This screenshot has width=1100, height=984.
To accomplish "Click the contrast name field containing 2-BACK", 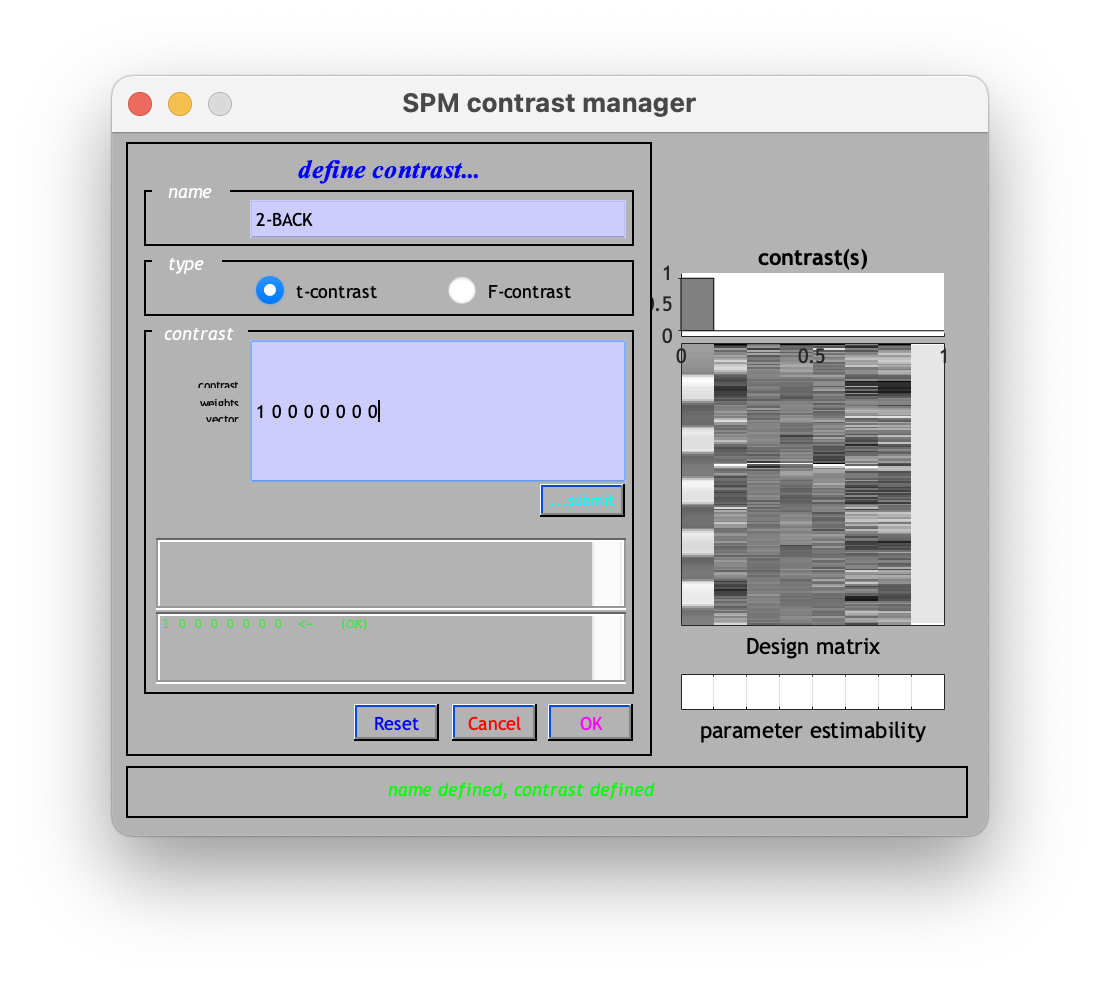I will tap(437, 219).
